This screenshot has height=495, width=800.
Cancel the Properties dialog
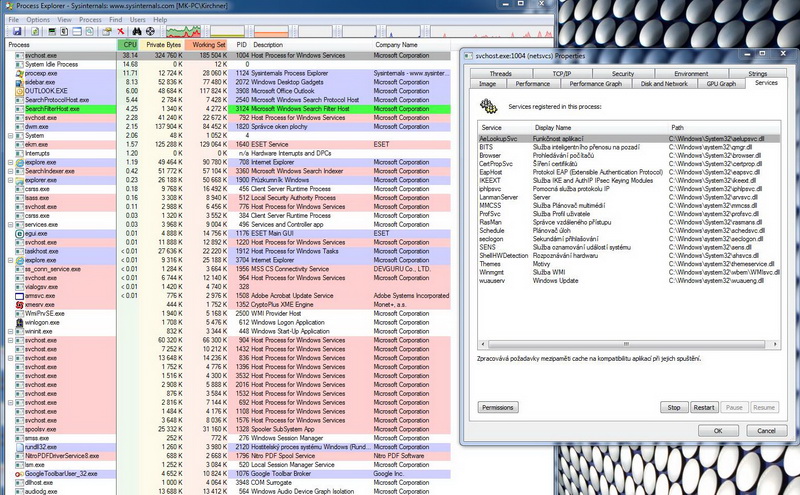point(766,431)
